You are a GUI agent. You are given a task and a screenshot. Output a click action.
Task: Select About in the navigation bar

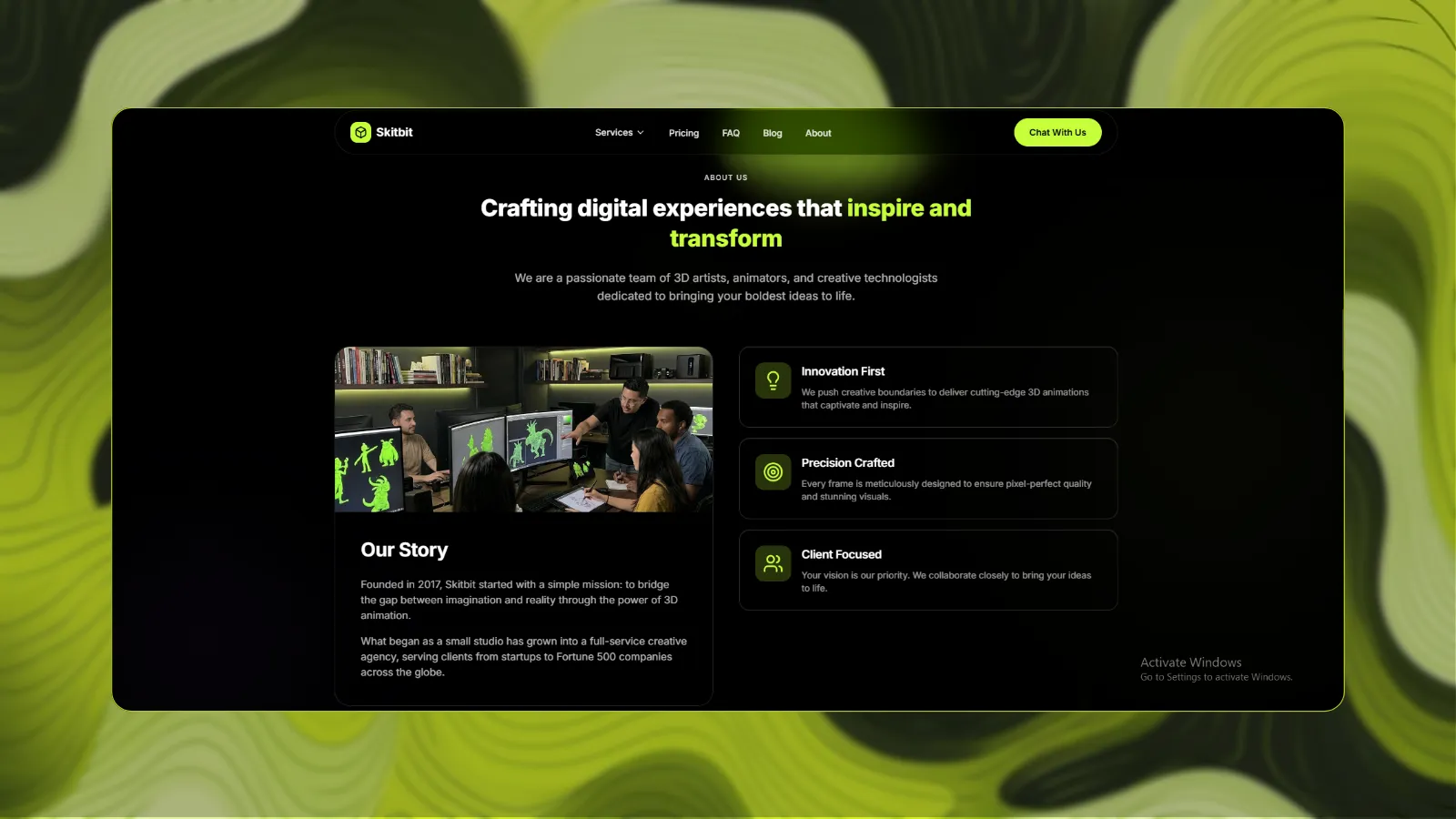pyautogui.click(x=818, y=134)
